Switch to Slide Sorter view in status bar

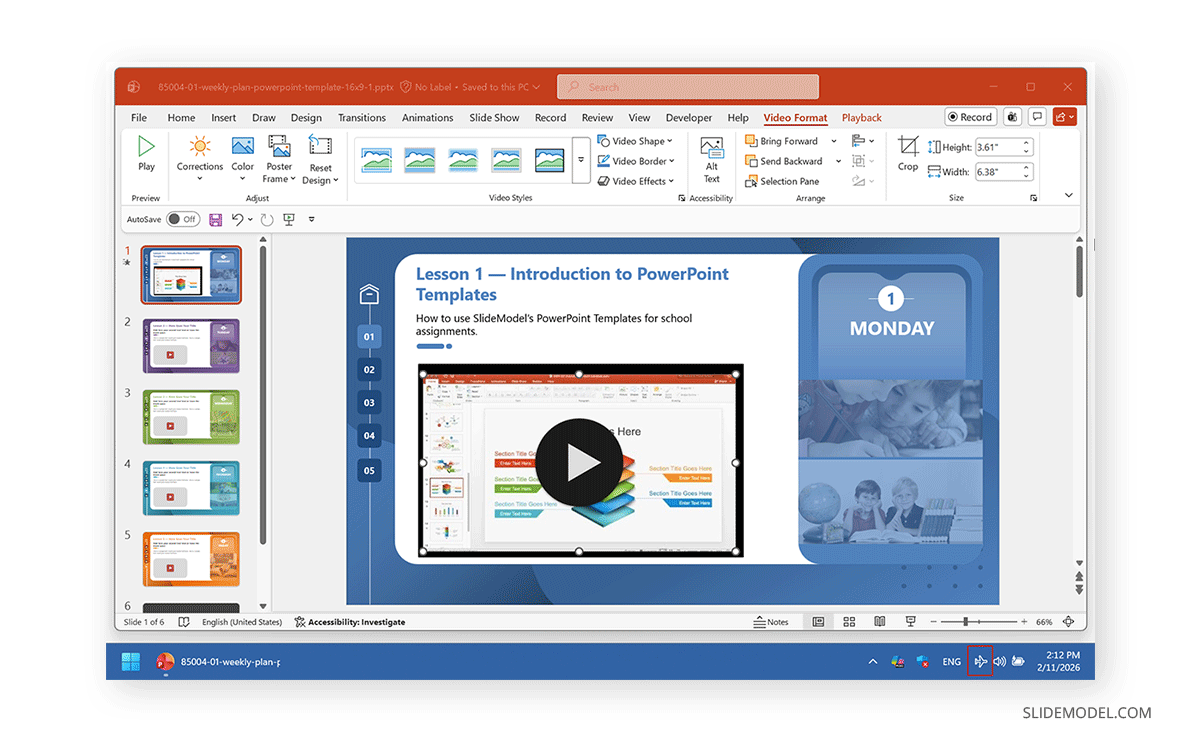tap(849, 622)
